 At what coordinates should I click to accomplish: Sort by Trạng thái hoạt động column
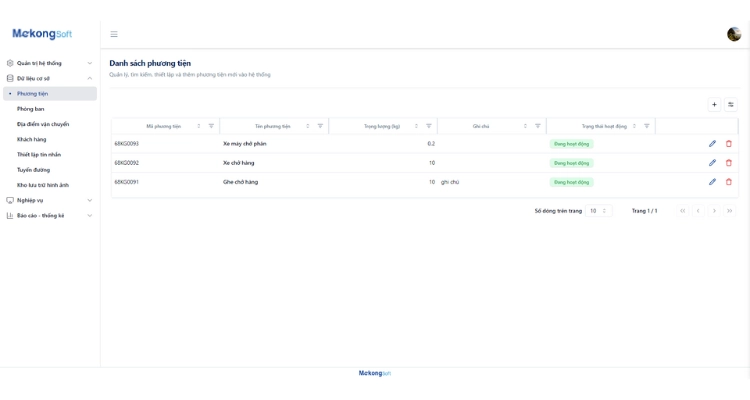pyautogui.click(x=634, y=126)
